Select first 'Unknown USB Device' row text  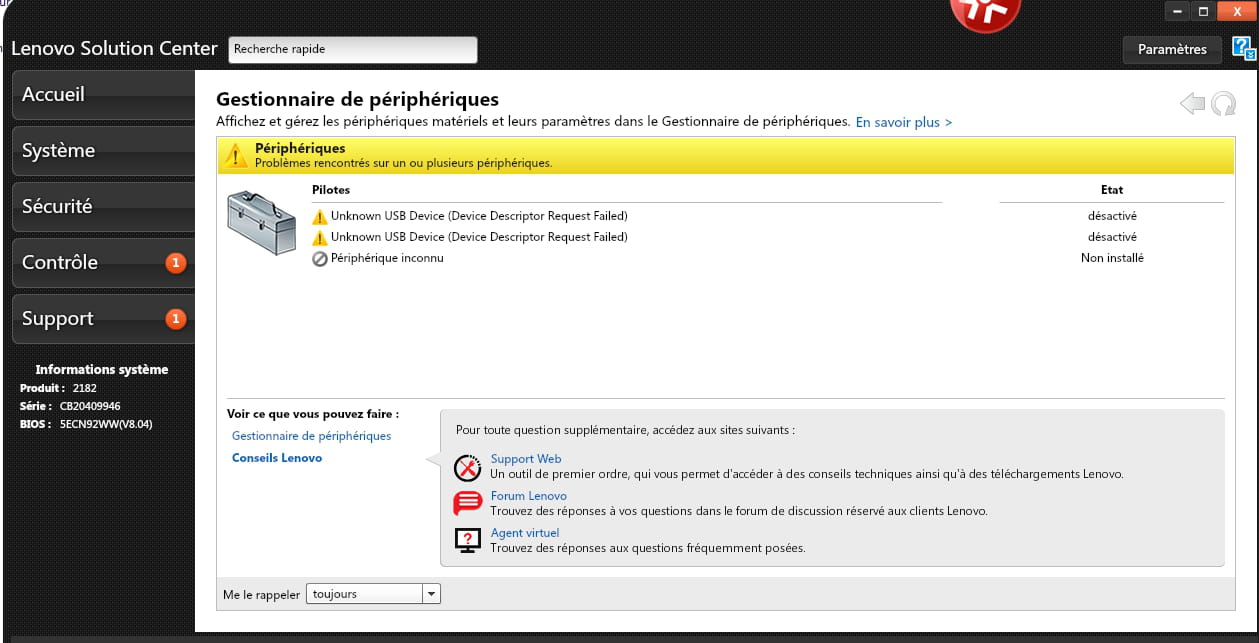click(x=479, y=216)
